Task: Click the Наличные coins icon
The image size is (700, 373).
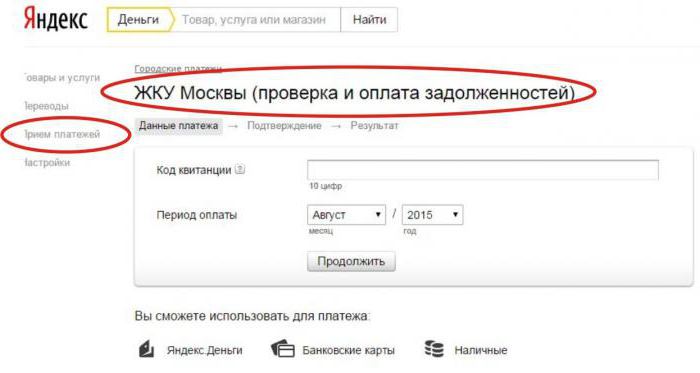Action: pos(434,349)
